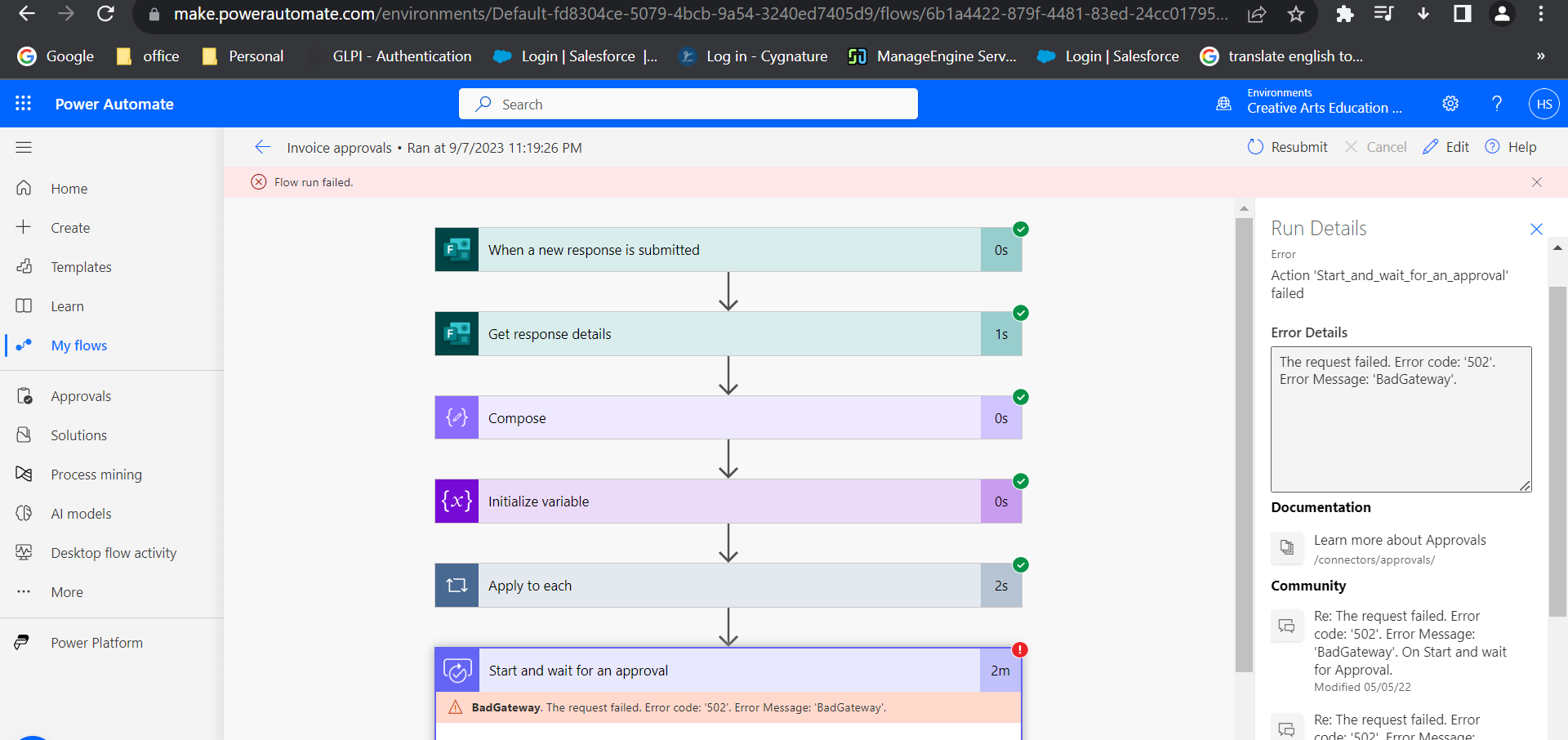
Task: Open Help from the command bar
Action: [1511, 147]
